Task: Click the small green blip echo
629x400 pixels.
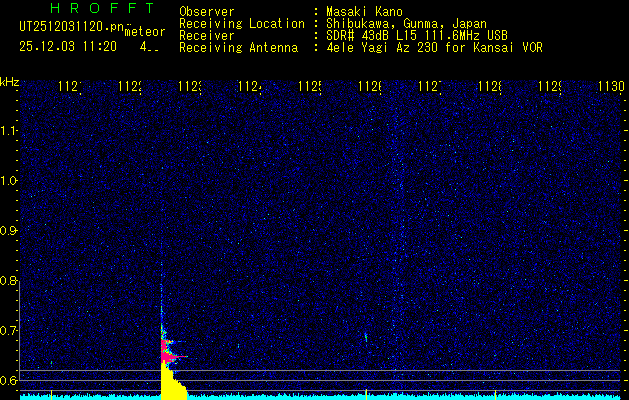Action: 366,337
